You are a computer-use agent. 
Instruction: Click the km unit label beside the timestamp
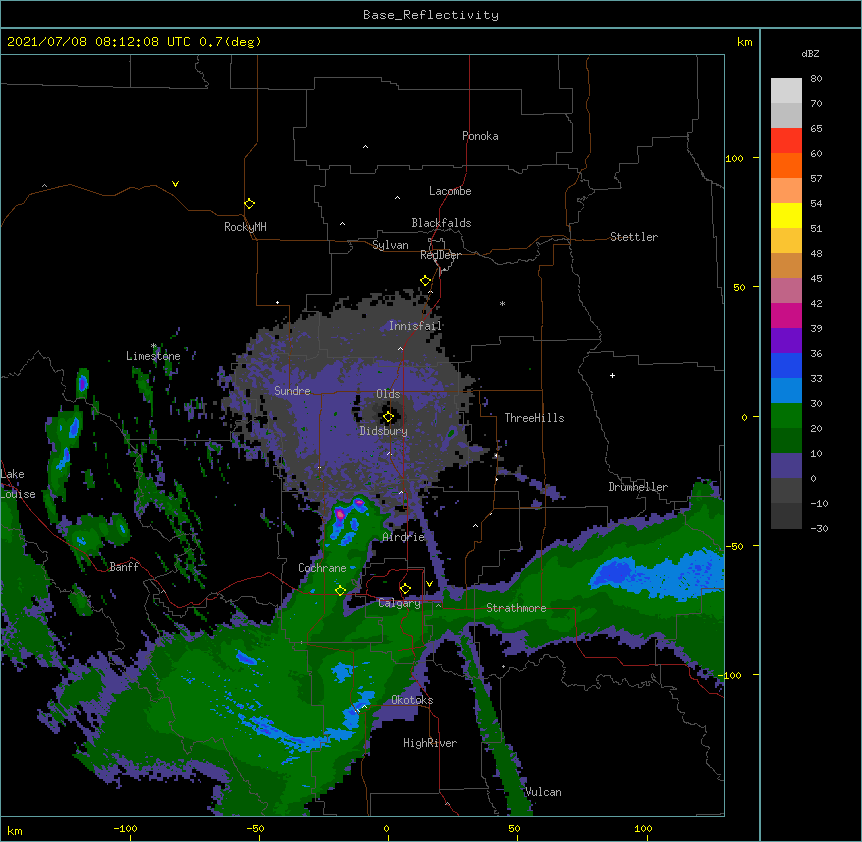(744, 42)
